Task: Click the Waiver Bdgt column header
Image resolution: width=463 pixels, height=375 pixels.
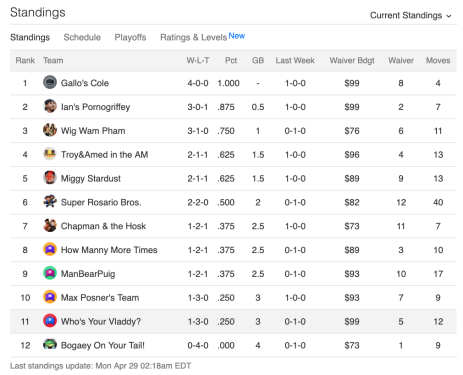Action: pos(352,60)
